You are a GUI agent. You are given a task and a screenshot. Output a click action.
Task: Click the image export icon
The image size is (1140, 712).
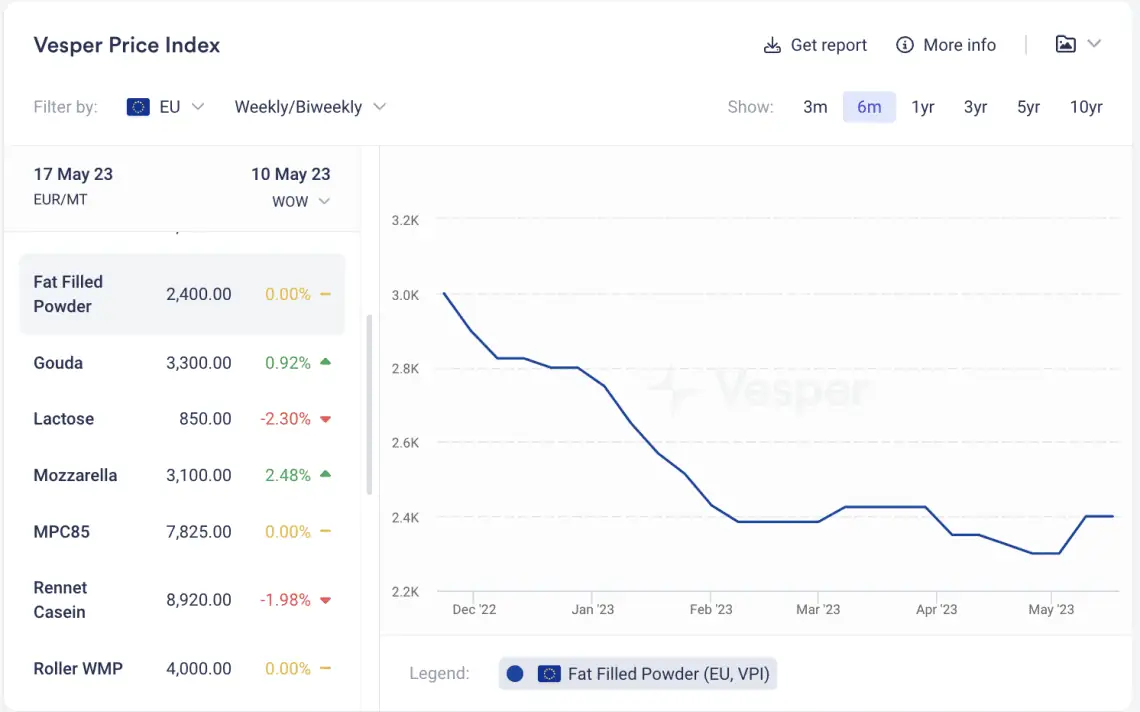point(1065,44)
